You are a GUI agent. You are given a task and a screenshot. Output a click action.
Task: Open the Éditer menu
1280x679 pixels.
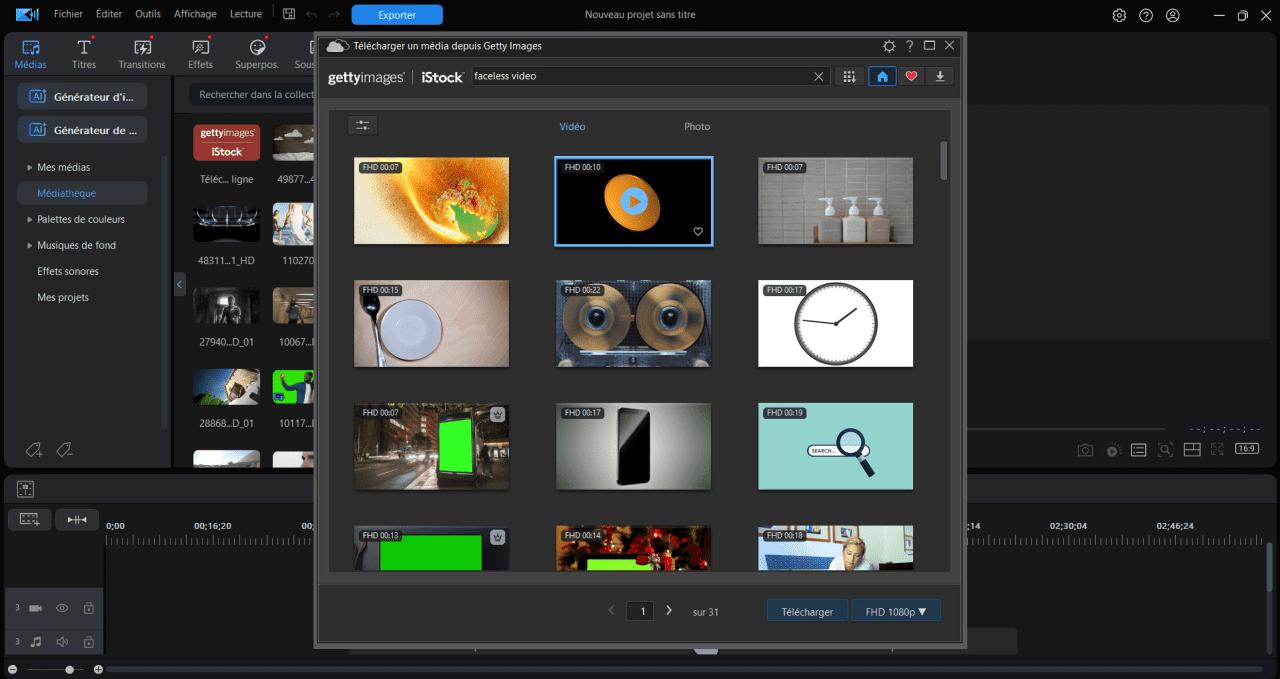pos(109,14)
